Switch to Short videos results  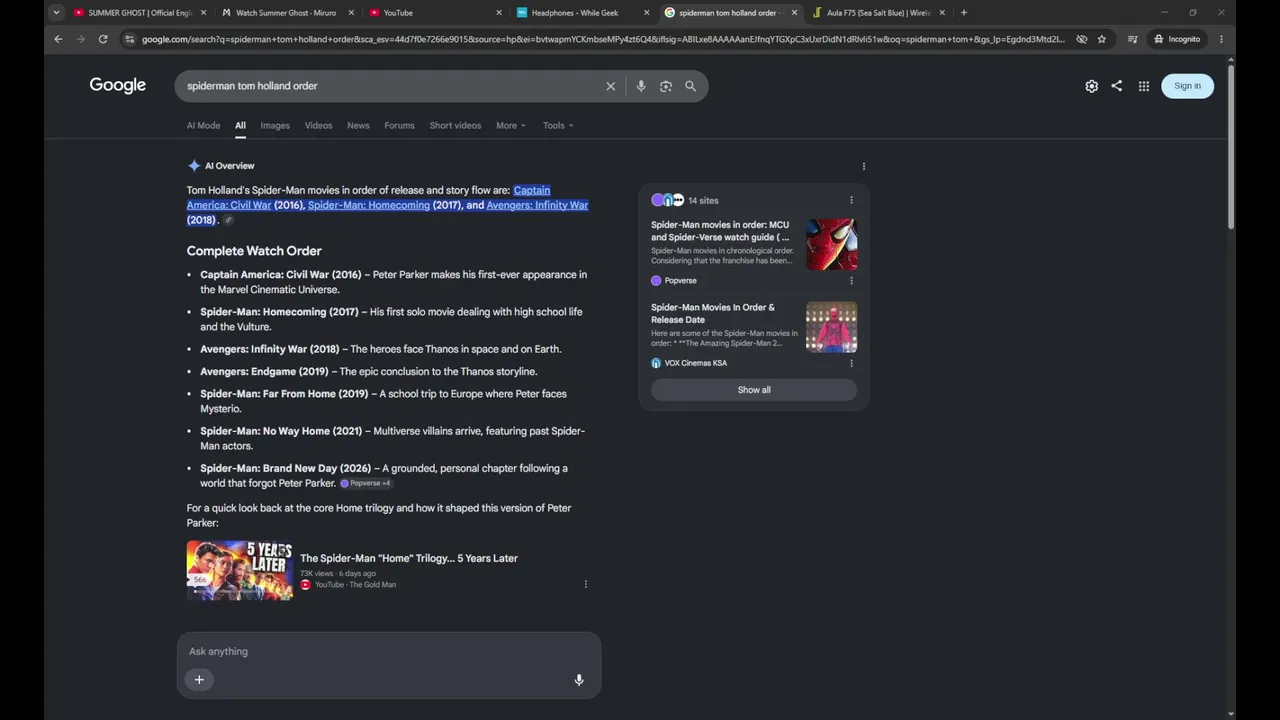tap(455, 125)
